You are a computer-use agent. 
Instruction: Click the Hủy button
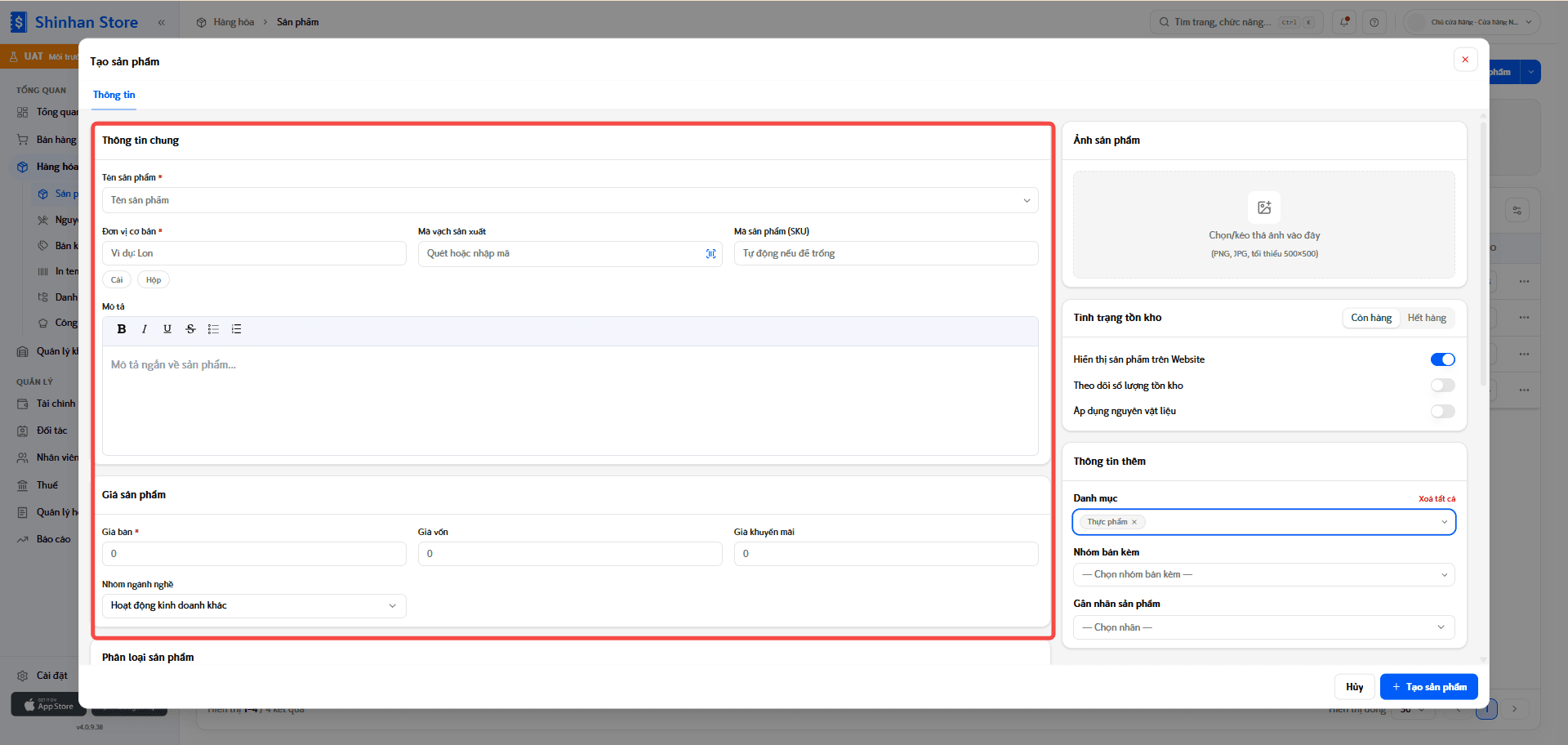coord(1355,687)
